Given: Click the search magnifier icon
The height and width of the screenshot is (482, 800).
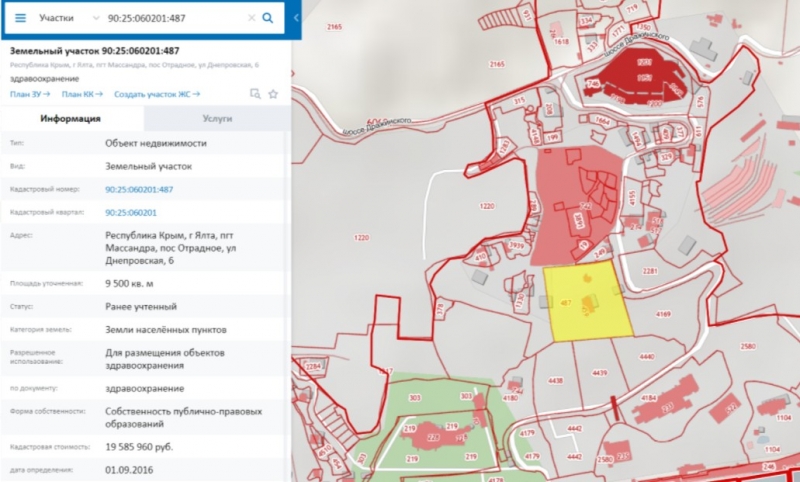Looking at the screenshot, I should click(268, 18).
